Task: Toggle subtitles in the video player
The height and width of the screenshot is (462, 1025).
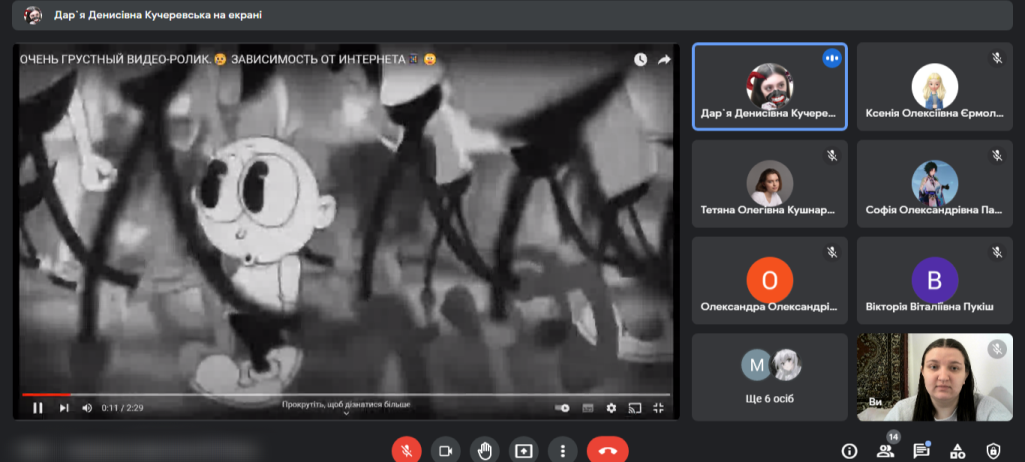Action: (x=588, y=408)
